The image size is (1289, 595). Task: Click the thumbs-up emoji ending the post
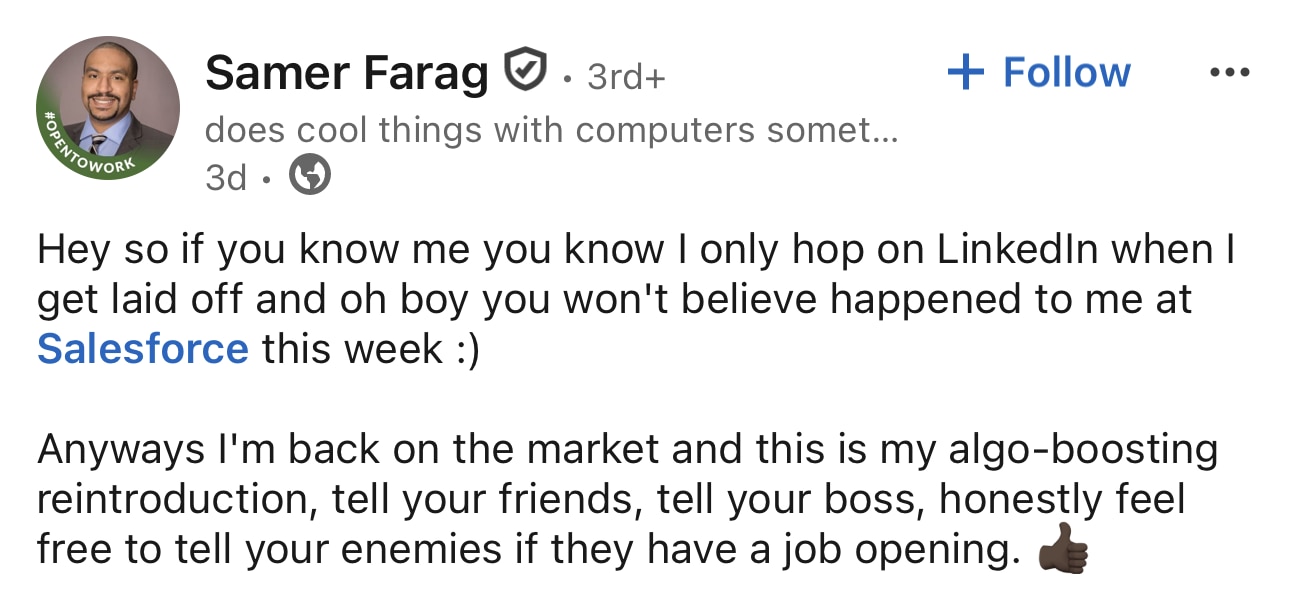click(1062, 548)
